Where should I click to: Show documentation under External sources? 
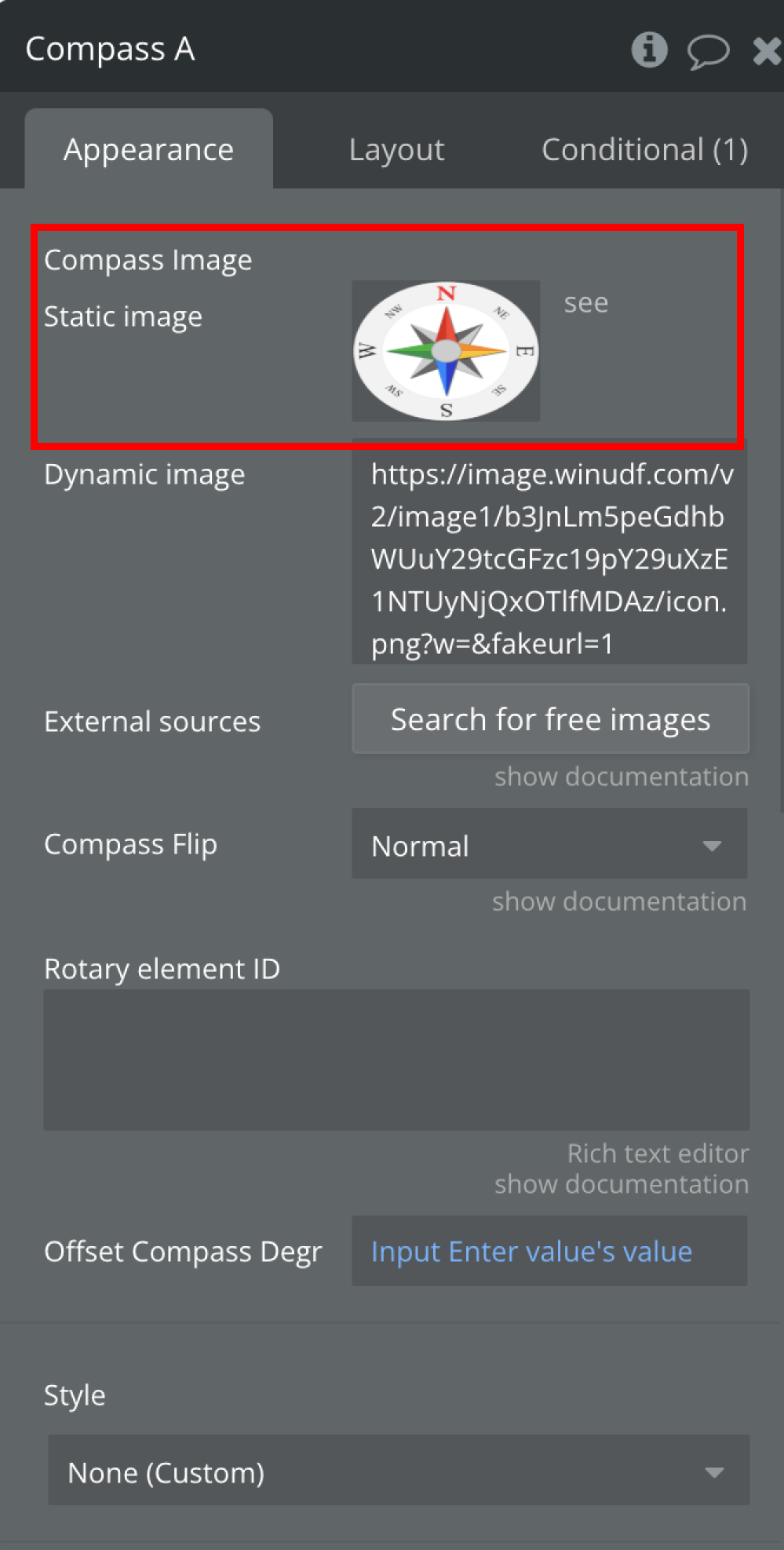pos(621,777)
